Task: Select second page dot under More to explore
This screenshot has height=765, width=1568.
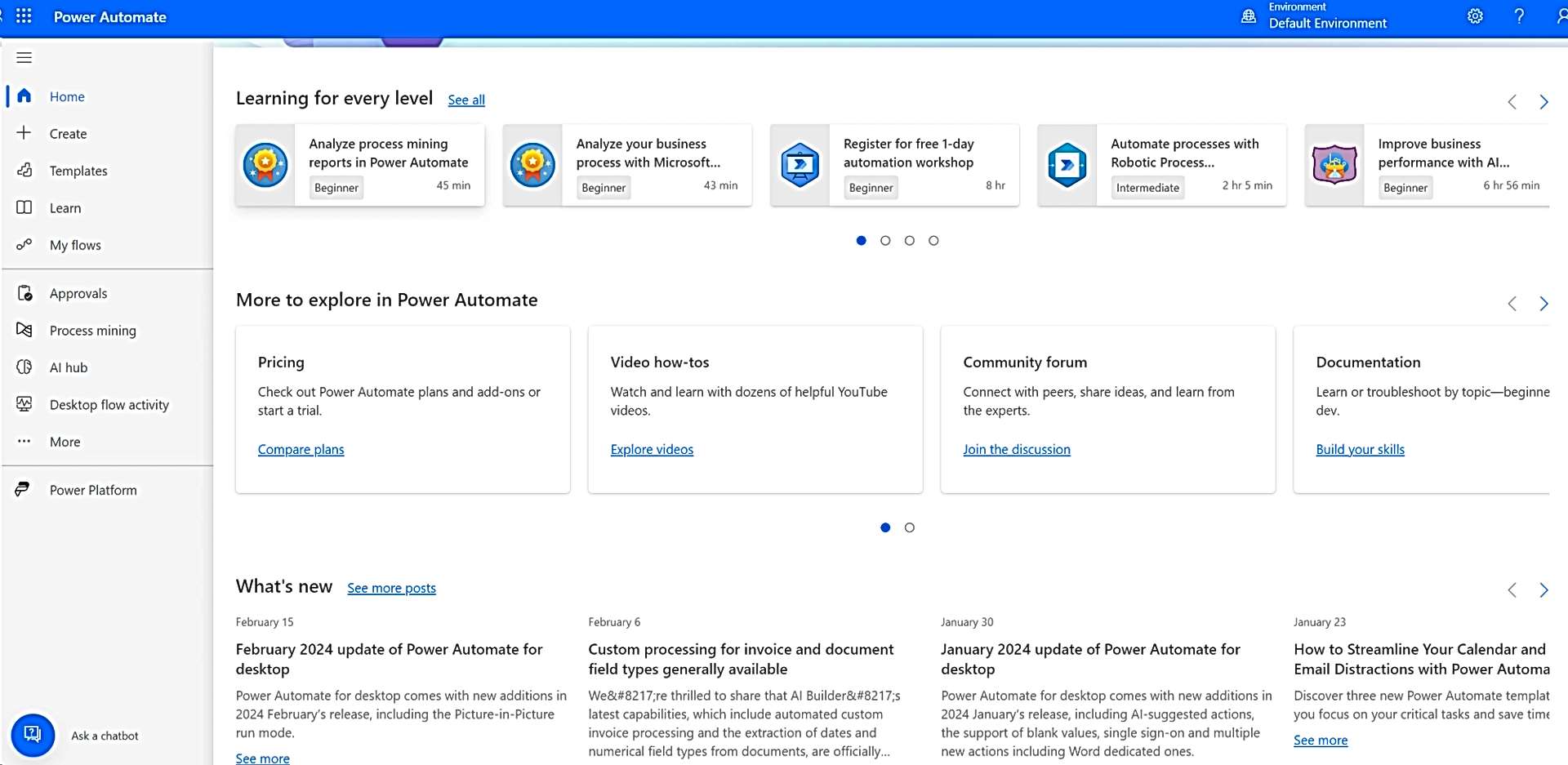Action: point(910,528)
